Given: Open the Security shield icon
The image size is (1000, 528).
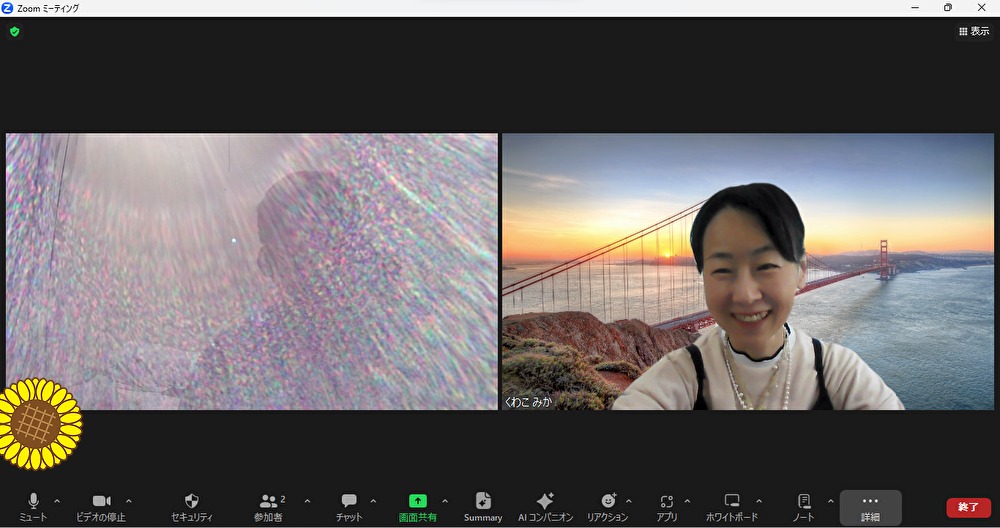Looking at the screenshot, I should click(191, 506).
